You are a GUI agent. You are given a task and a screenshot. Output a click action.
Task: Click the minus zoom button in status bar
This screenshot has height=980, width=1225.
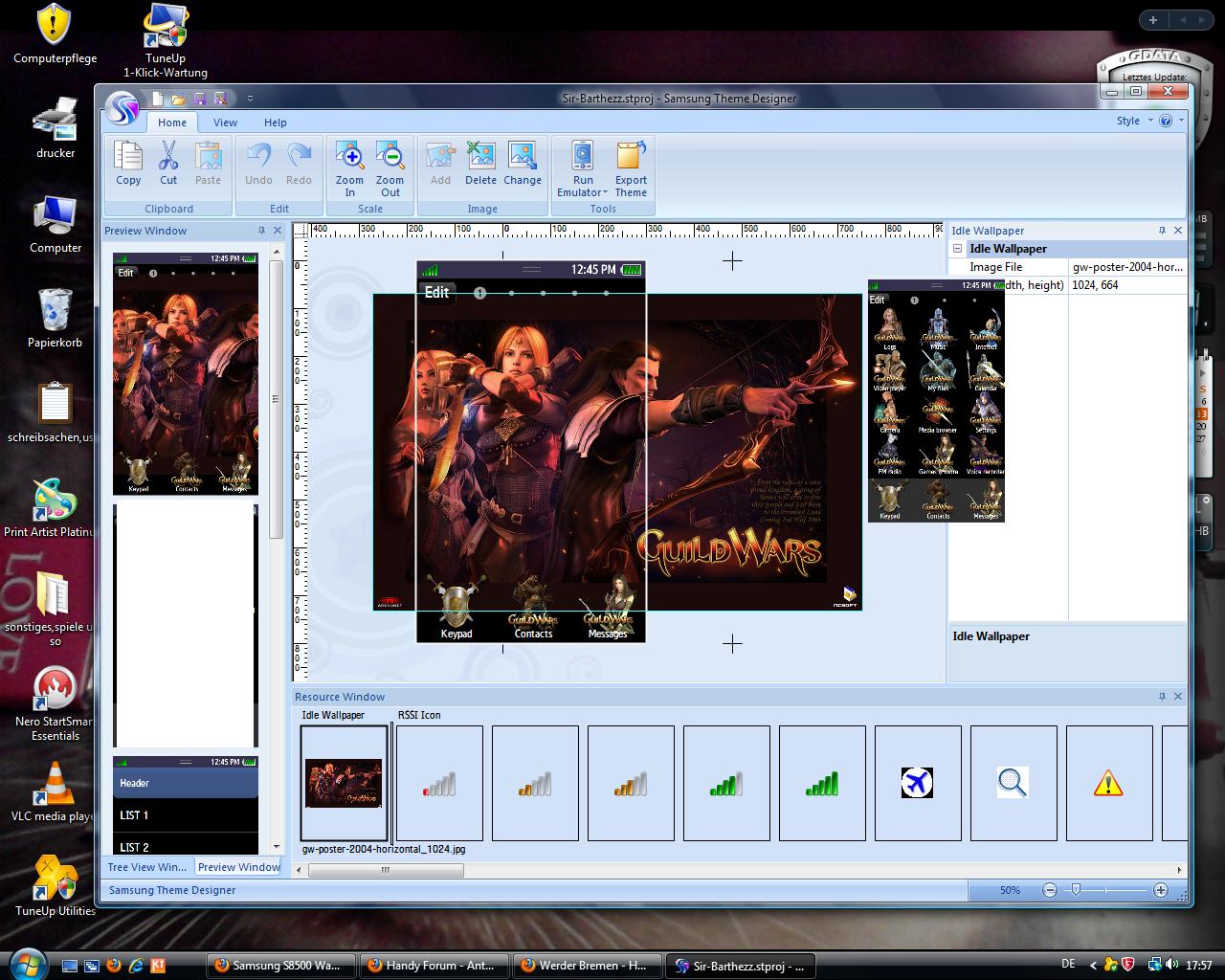pos(1050,890)
